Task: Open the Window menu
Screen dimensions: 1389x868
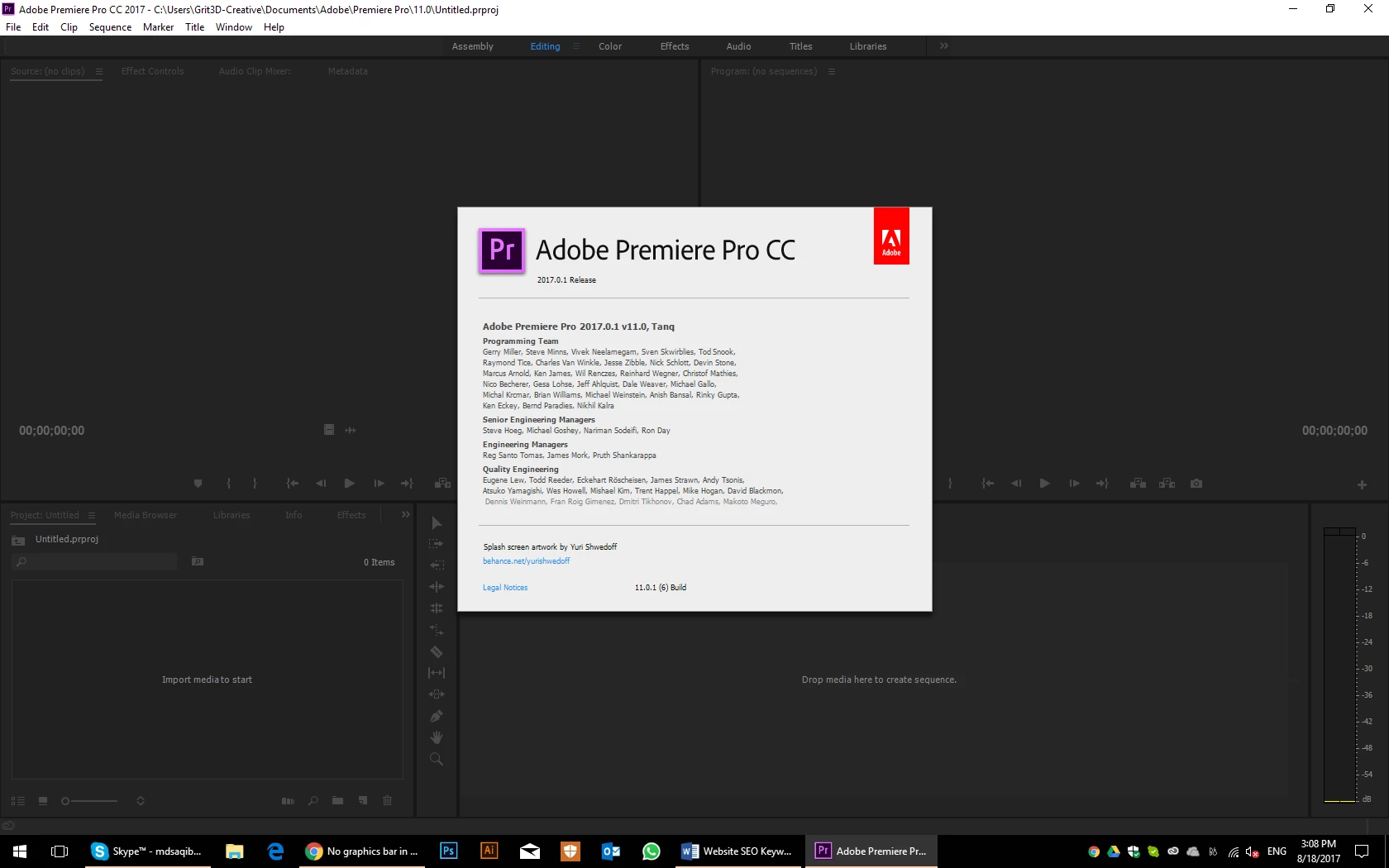Action: 234,27
